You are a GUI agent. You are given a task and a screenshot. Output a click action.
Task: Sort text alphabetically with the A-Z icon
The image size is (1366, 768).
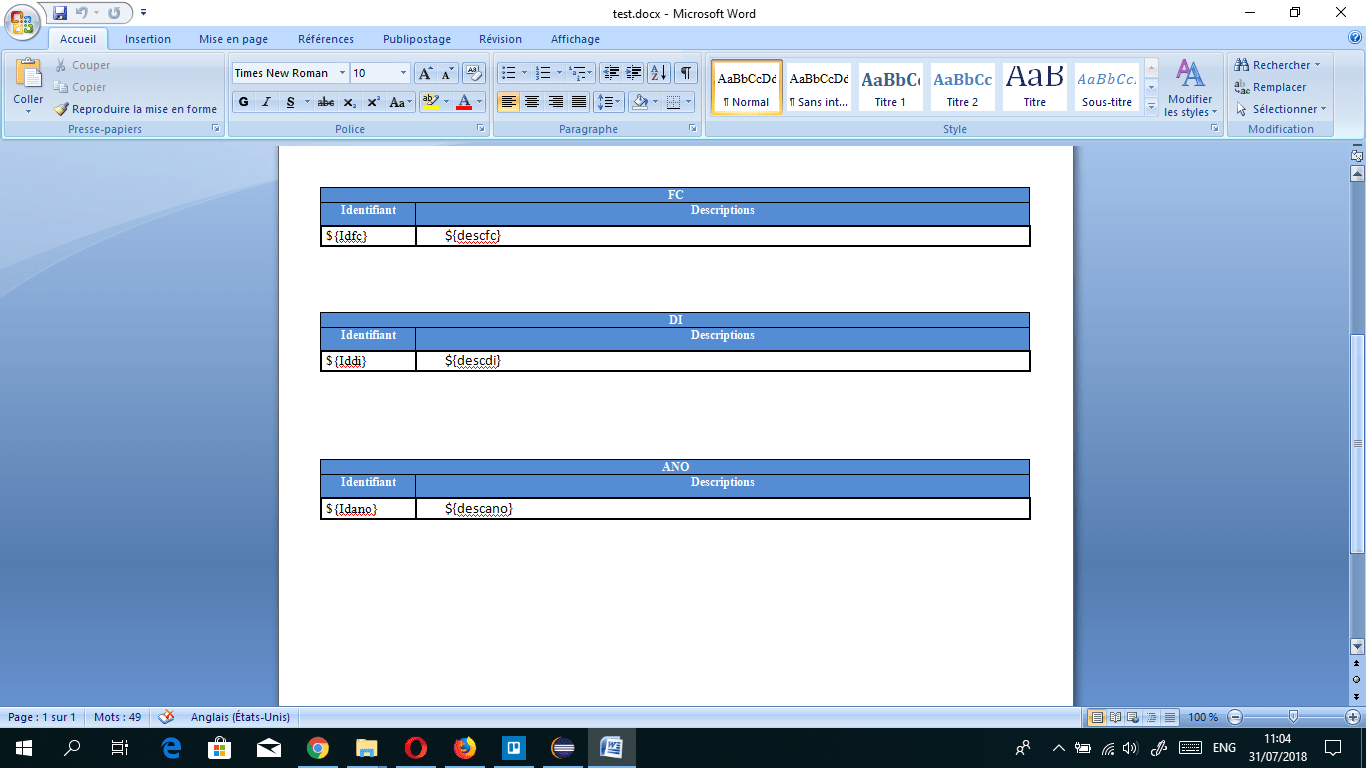661,72
